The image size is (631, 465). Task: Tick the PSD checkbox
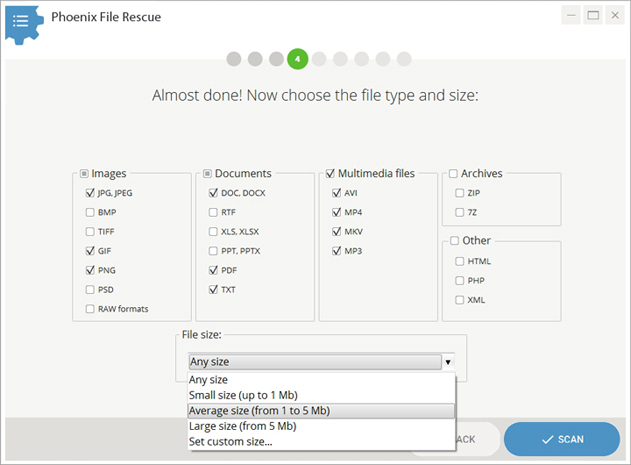click(x=90, y=289)
